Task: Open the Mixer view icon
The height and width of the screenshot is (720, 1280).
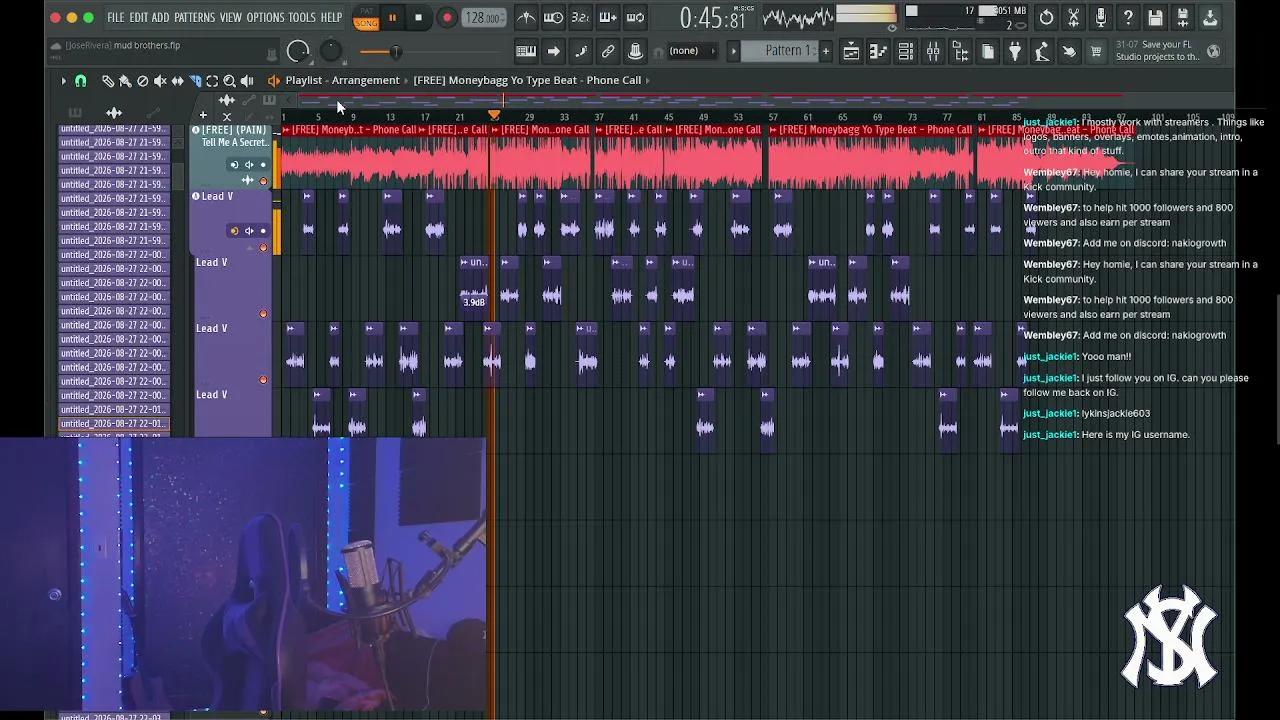Action: click(933, 52)
